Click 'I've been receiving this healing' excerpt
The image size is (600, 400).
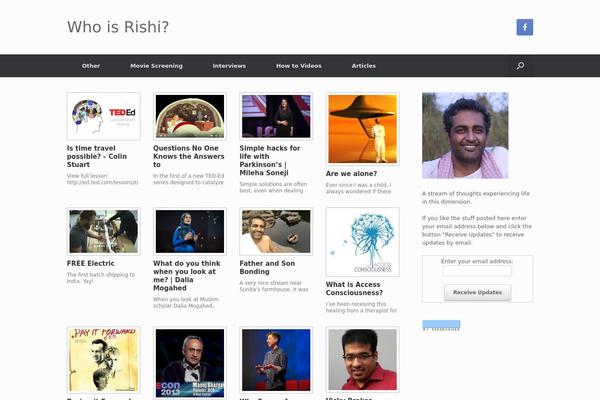(x=361, y=307)
